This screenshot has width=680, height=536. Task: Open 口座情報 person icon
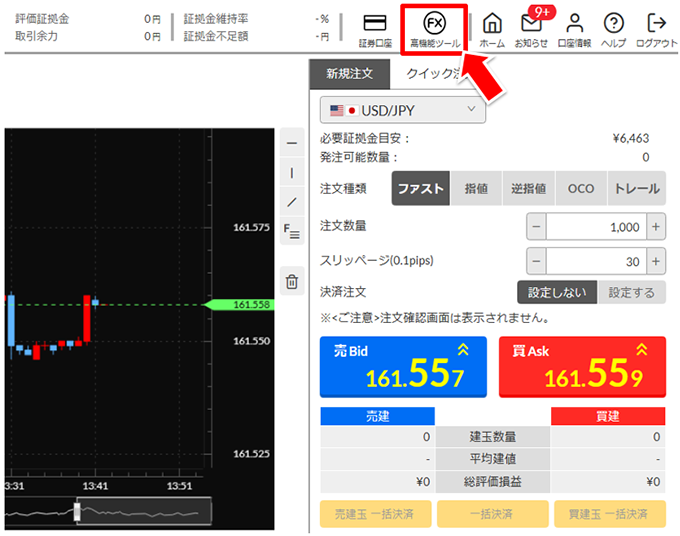point(575,30)
